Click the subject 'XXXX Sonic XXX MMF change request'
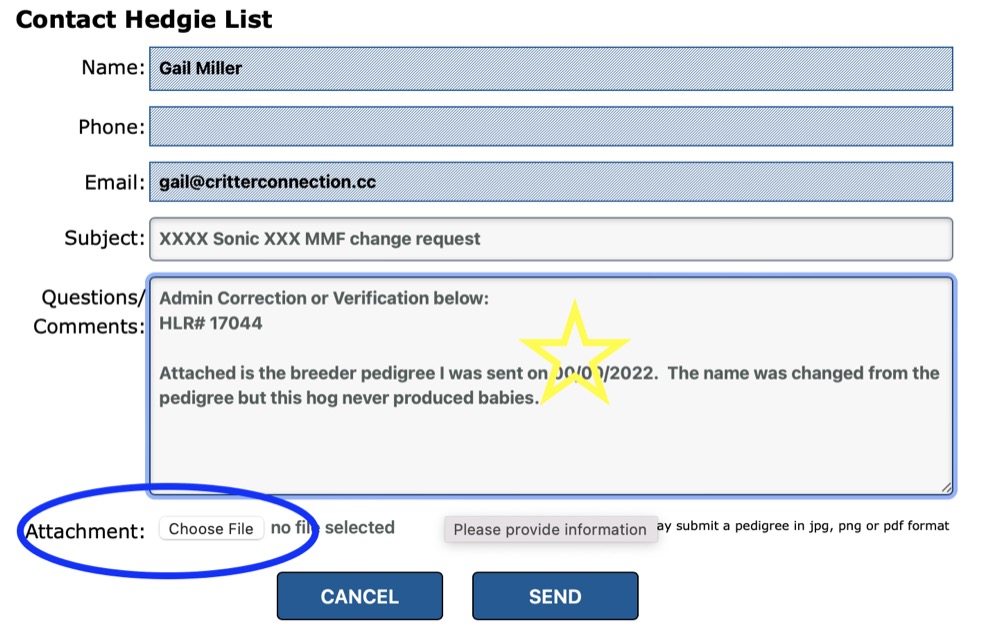 (317, 238)
